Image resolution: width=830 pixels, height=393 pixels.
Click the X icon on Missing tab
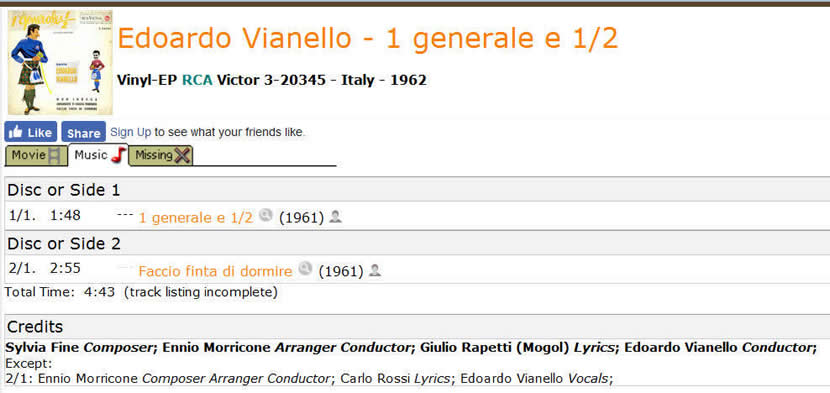[x=182, y=156]
